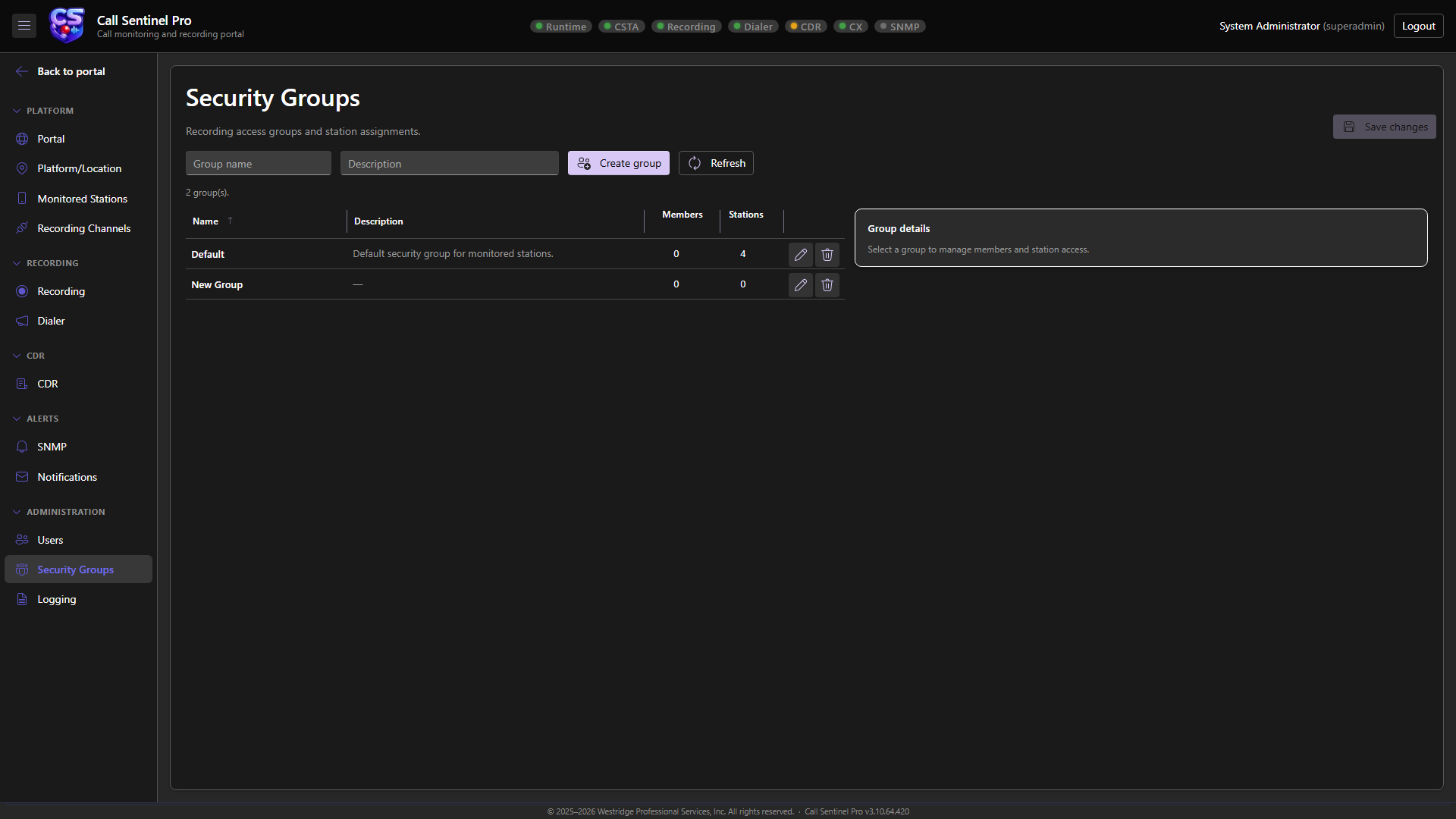This screenshot has height=819, width=1456.
Task: Go to Monitored Stations
Action: (x=78, y=199)
